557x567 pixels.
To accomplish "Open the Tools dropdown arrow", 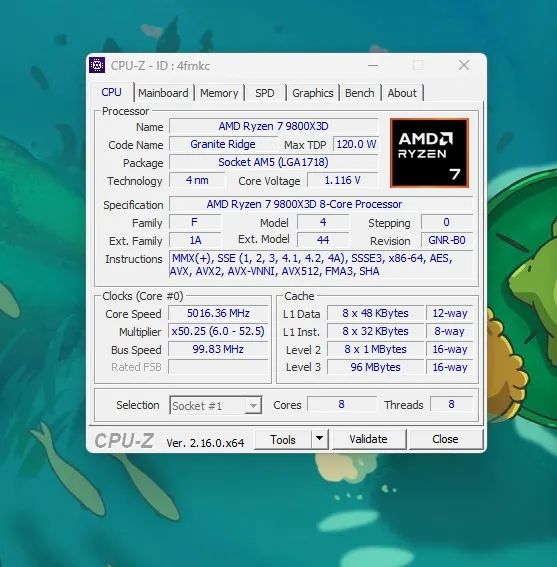I will click(319, 439).
